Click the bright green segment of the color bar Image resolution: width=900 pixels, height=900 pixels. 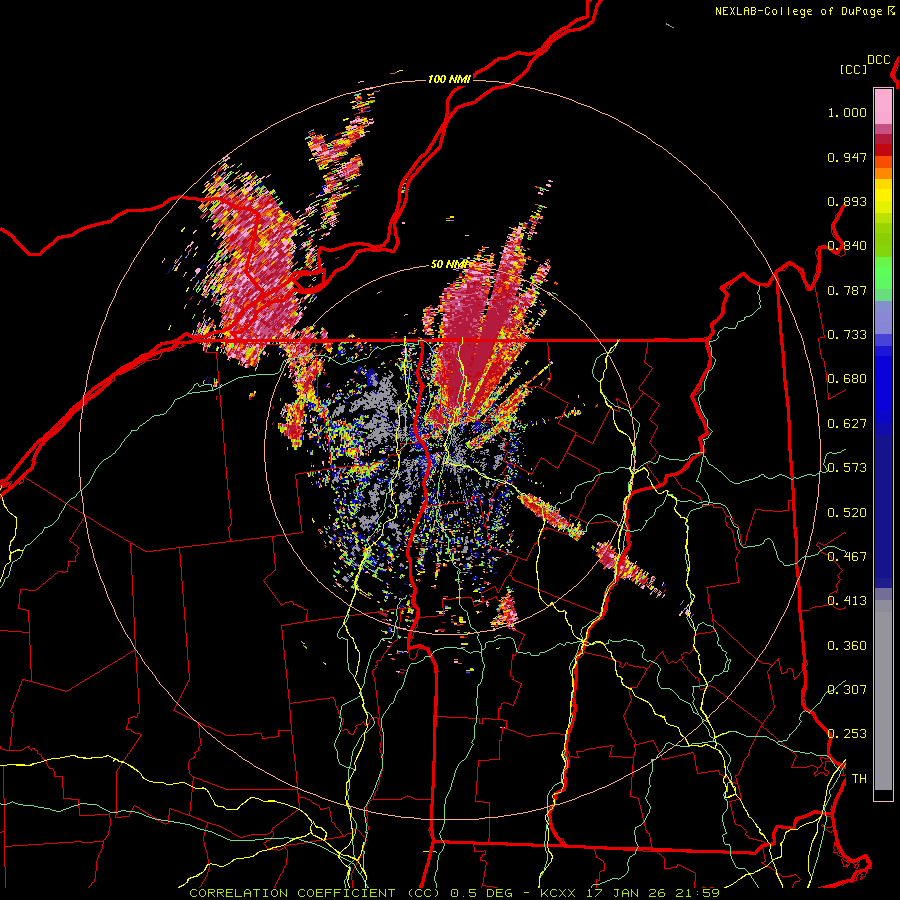click(x=883, y=273)
